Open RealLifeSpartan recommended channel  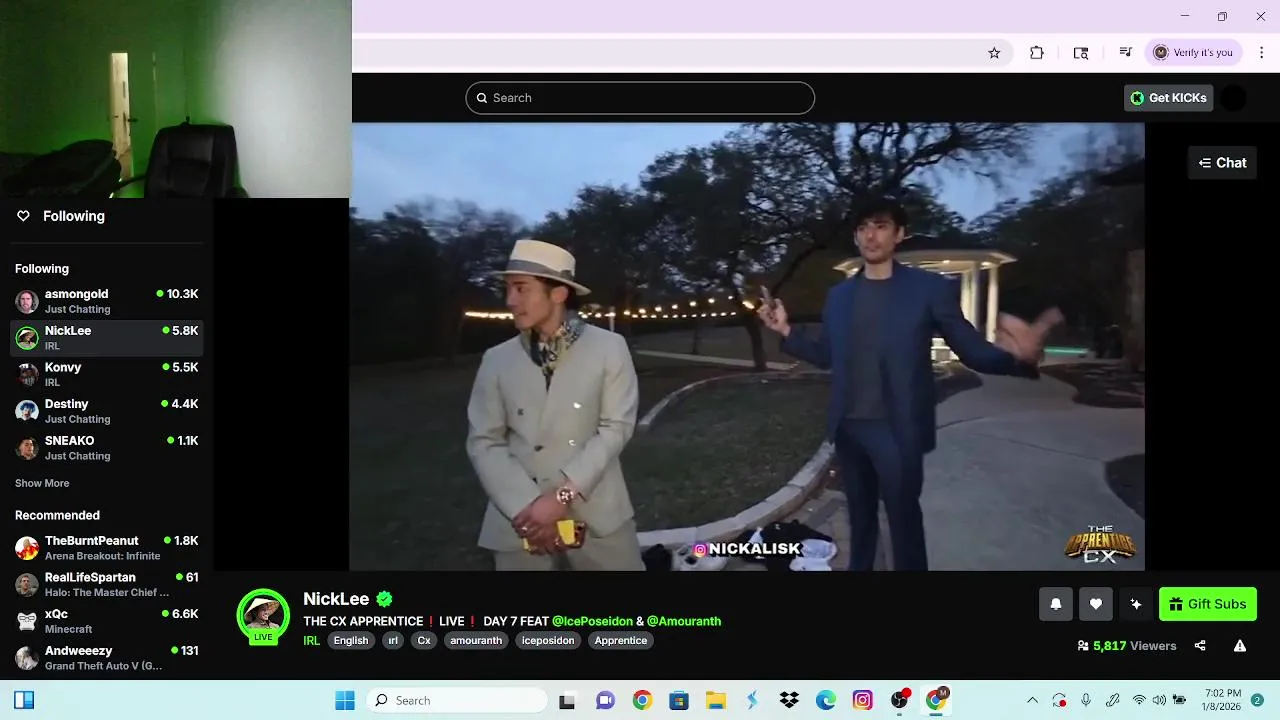tap(107, 584)
